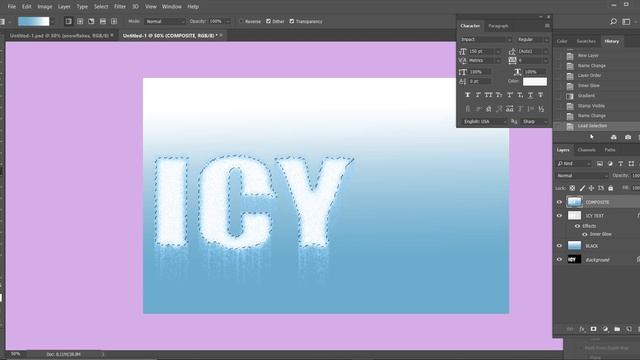Open the font size dropdown
The height and width of the screenshot is (360, 640).
pyautogui.click(x=498, y=51)
